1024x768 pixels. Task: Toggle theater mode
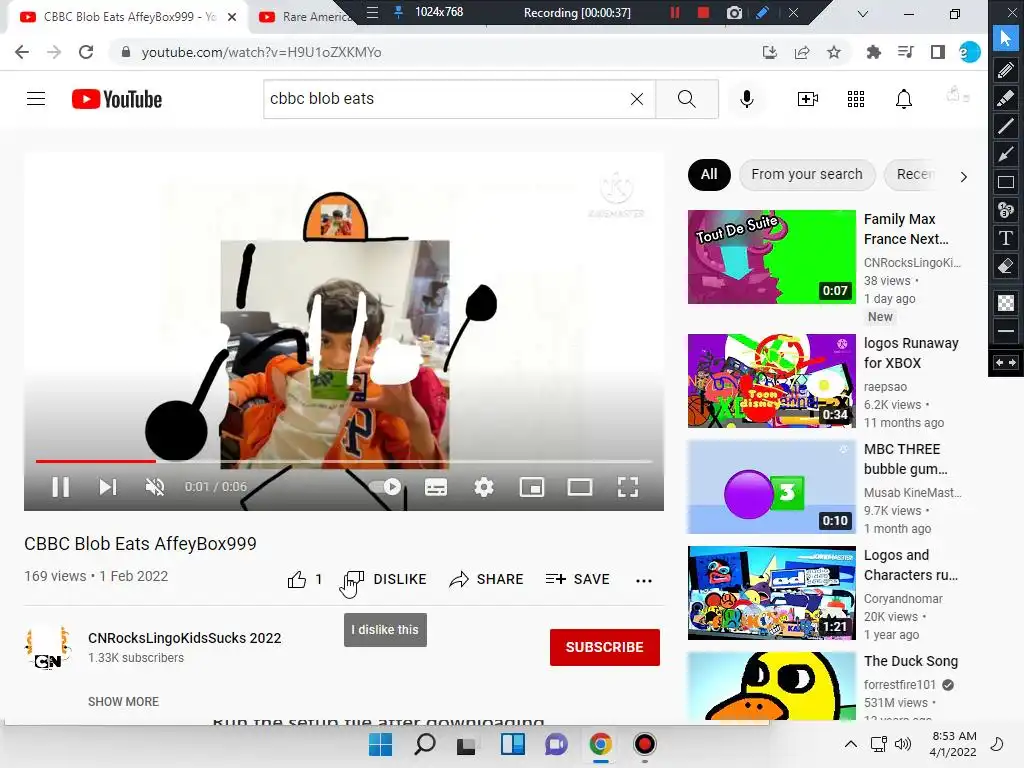point(580,487)
